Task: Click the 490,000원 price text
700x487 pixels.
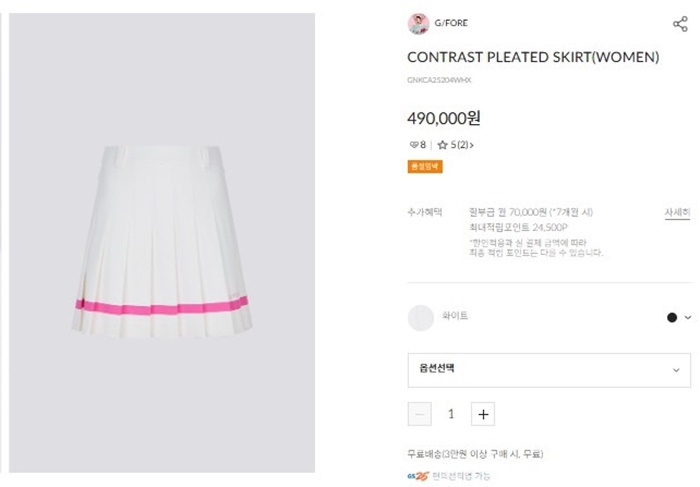Action: [x=444, y=118]
